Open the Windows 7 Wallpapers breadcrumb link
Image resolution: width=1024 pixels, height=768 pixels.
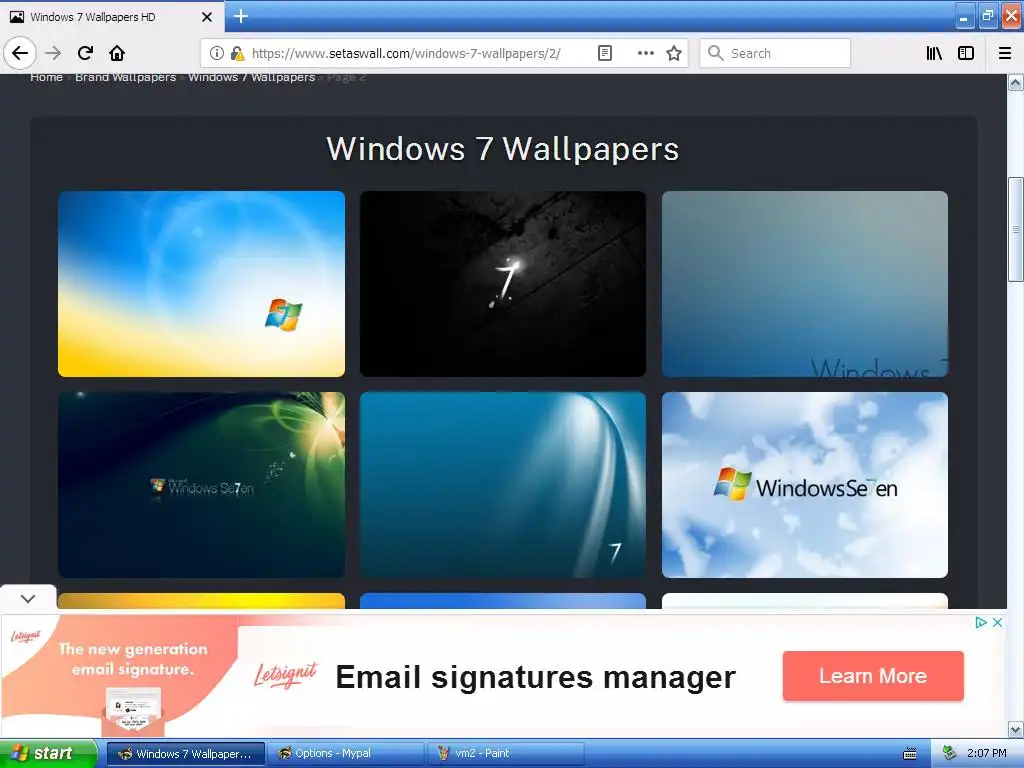(251, 77)
